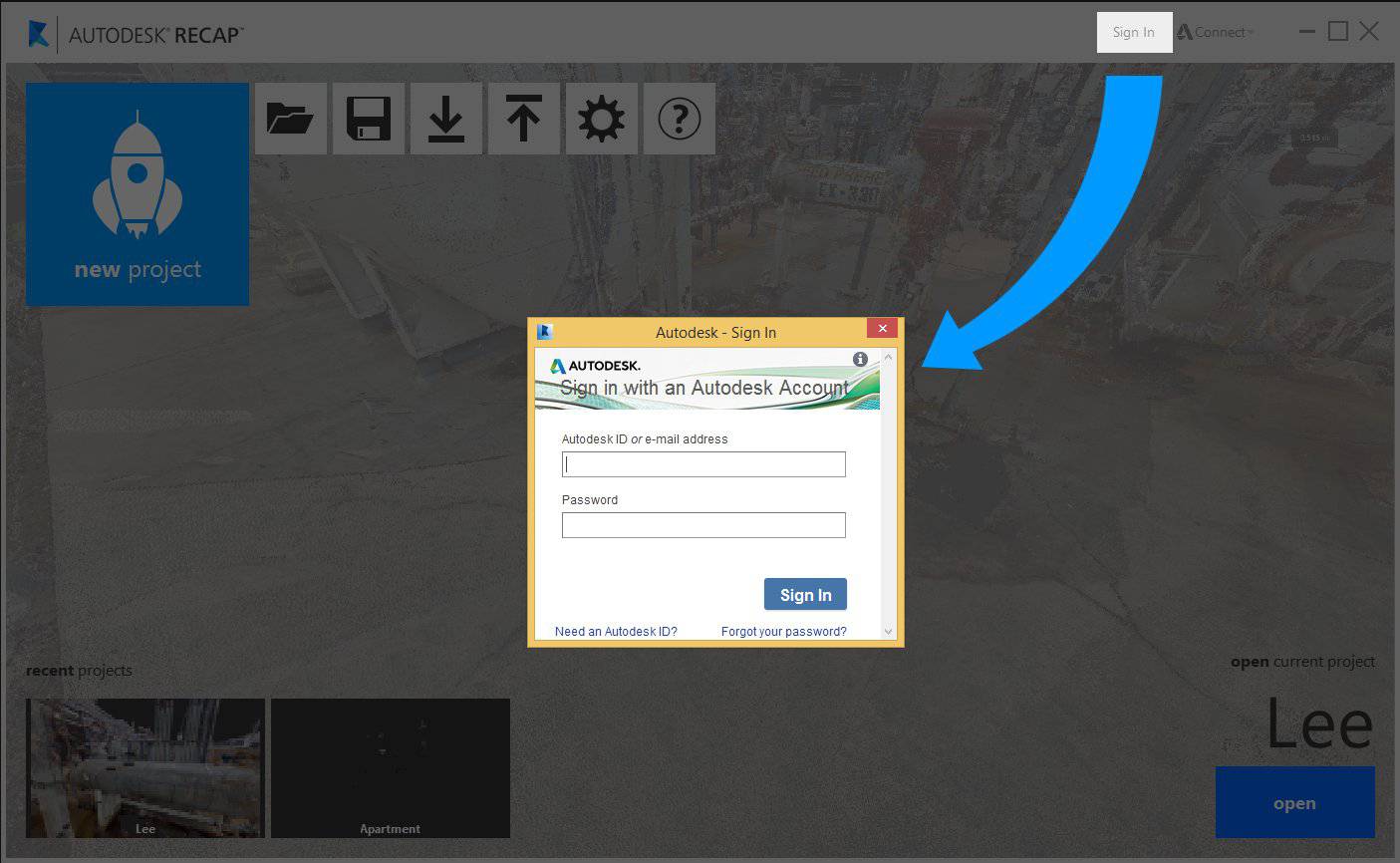Open the Lee recent project thumbnail
This screenshot has height=863, width=1400.
(x=145, y=767)
